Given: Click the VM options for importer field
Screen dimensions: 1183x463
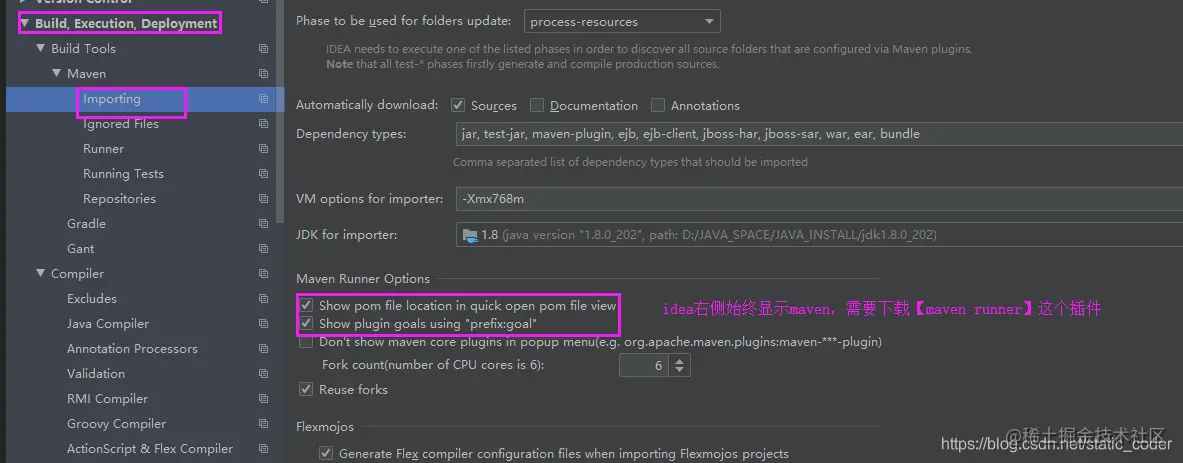Looking at the screenshot, I should click(819, 199).
